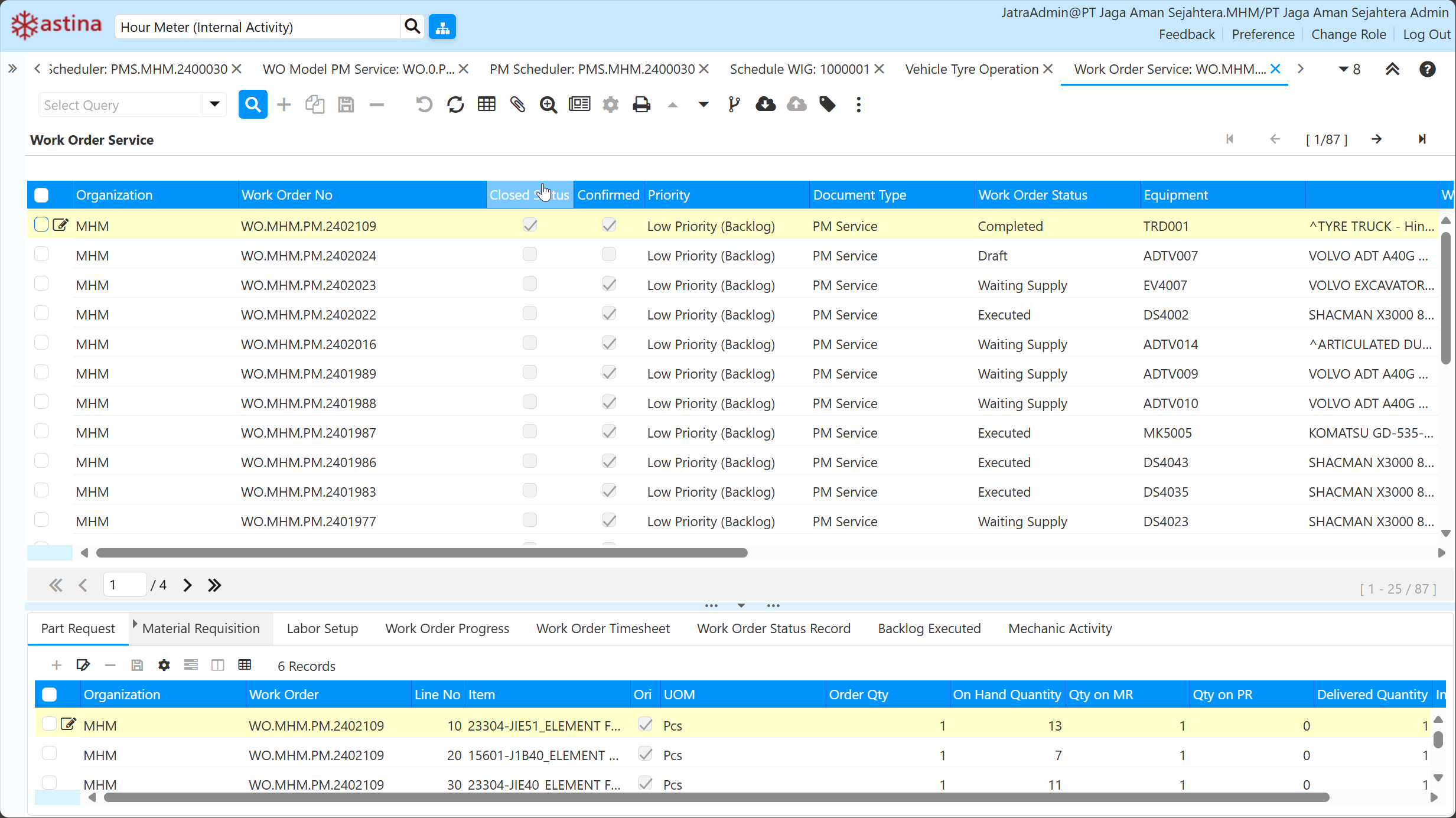The height and width of the screenshot is (818, 1456).
Task: Click the blue search records button
Action: [x=253, y=105]
